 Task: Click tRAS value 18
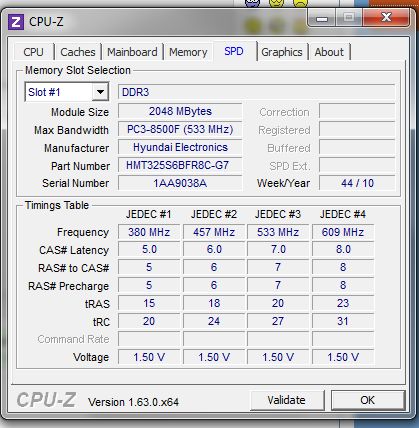[214, 303]
